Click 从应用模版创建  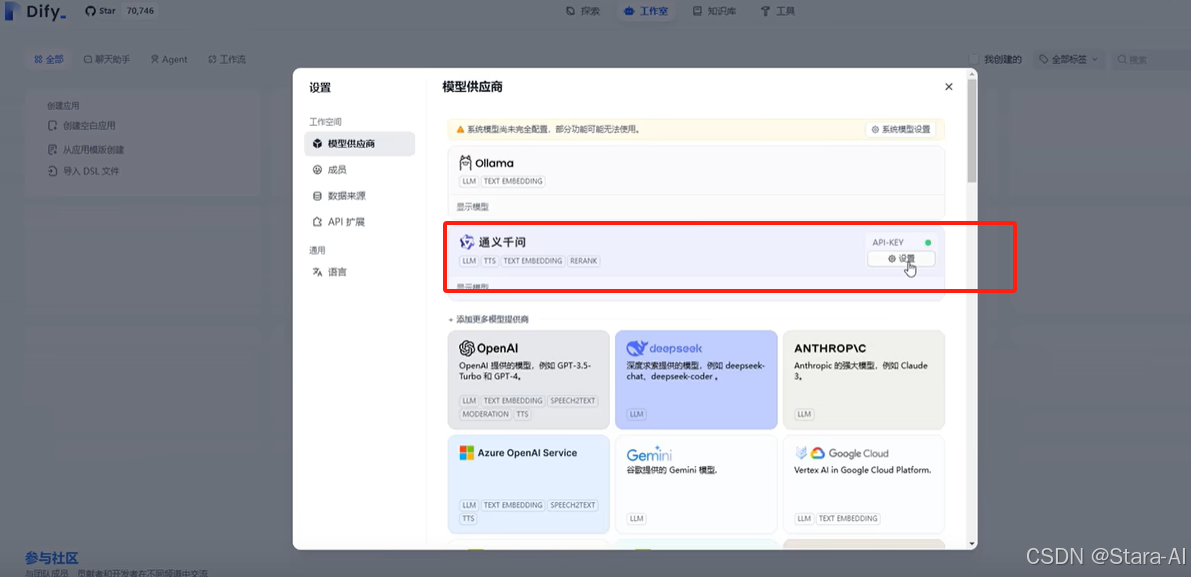(x=85, y=150)
